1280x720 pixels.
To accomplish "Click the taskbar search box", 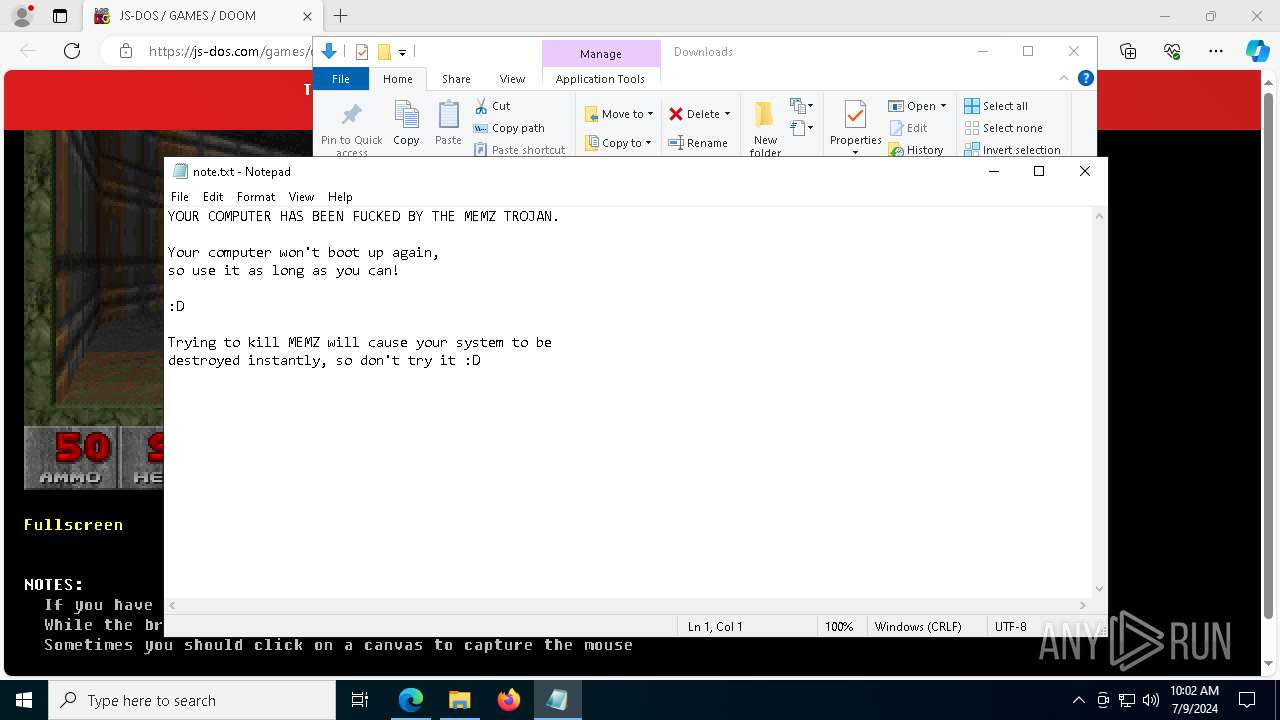I will (x=192, y=700).
